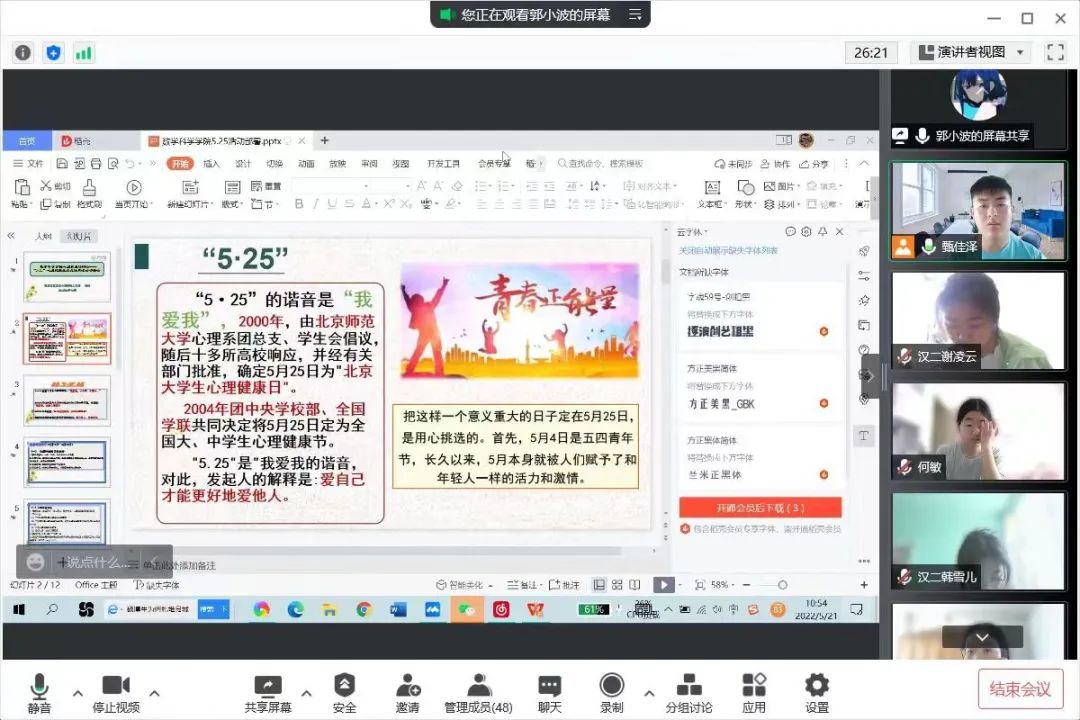Expand audio options arrow beside 静音
Viewport: 1080px width, 720px height.
(77, 692)
